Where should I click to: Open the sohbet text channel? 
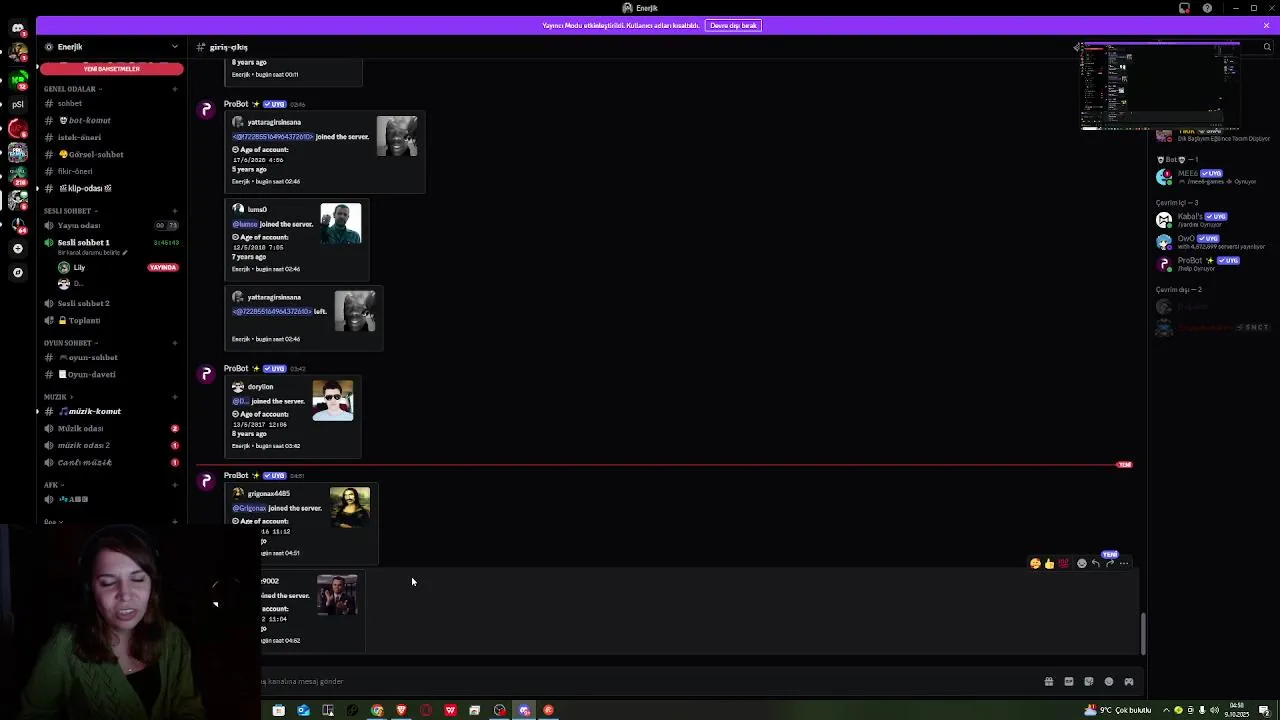coord(110,104)
